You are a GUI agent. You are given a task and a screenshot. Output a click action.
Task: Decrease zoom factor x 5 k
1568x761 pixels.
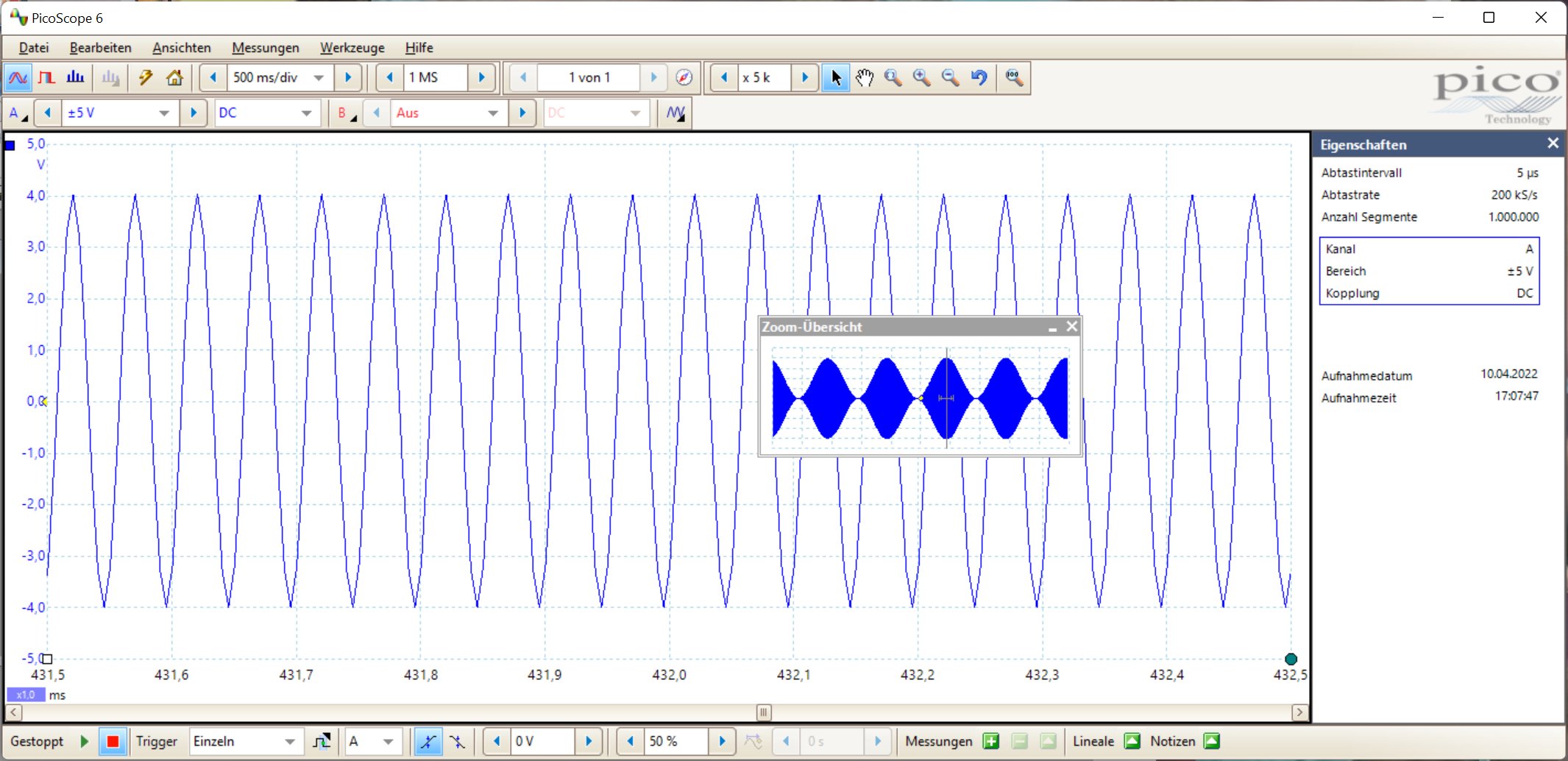[x=724, y=77]
